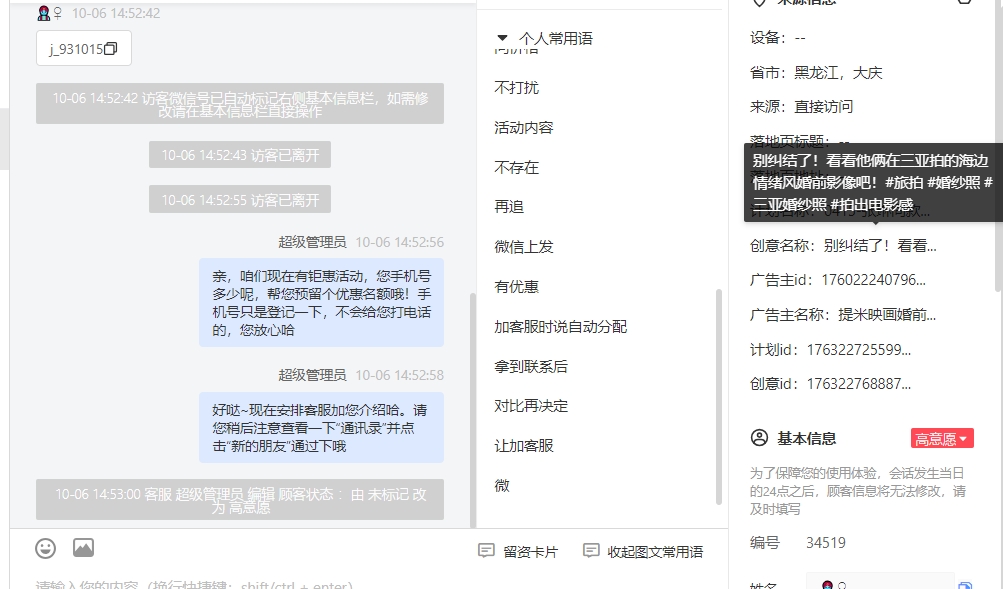
Task: Click the 广告主名称 提米映画婚前 text
Action: click(887, 315)
